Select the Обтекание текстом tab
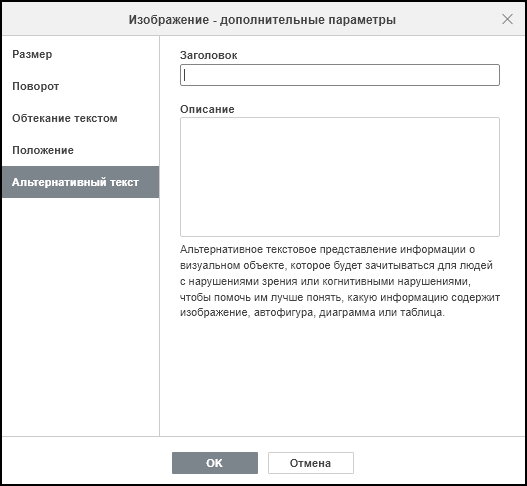527x486 pixels. point(80,118)
